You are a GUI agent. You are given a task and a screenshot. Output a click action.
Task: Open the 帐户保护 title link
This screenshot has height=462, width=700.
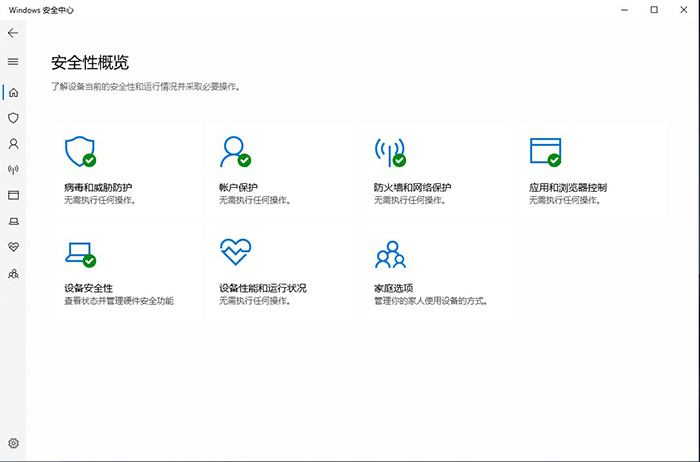pos(238,187)
